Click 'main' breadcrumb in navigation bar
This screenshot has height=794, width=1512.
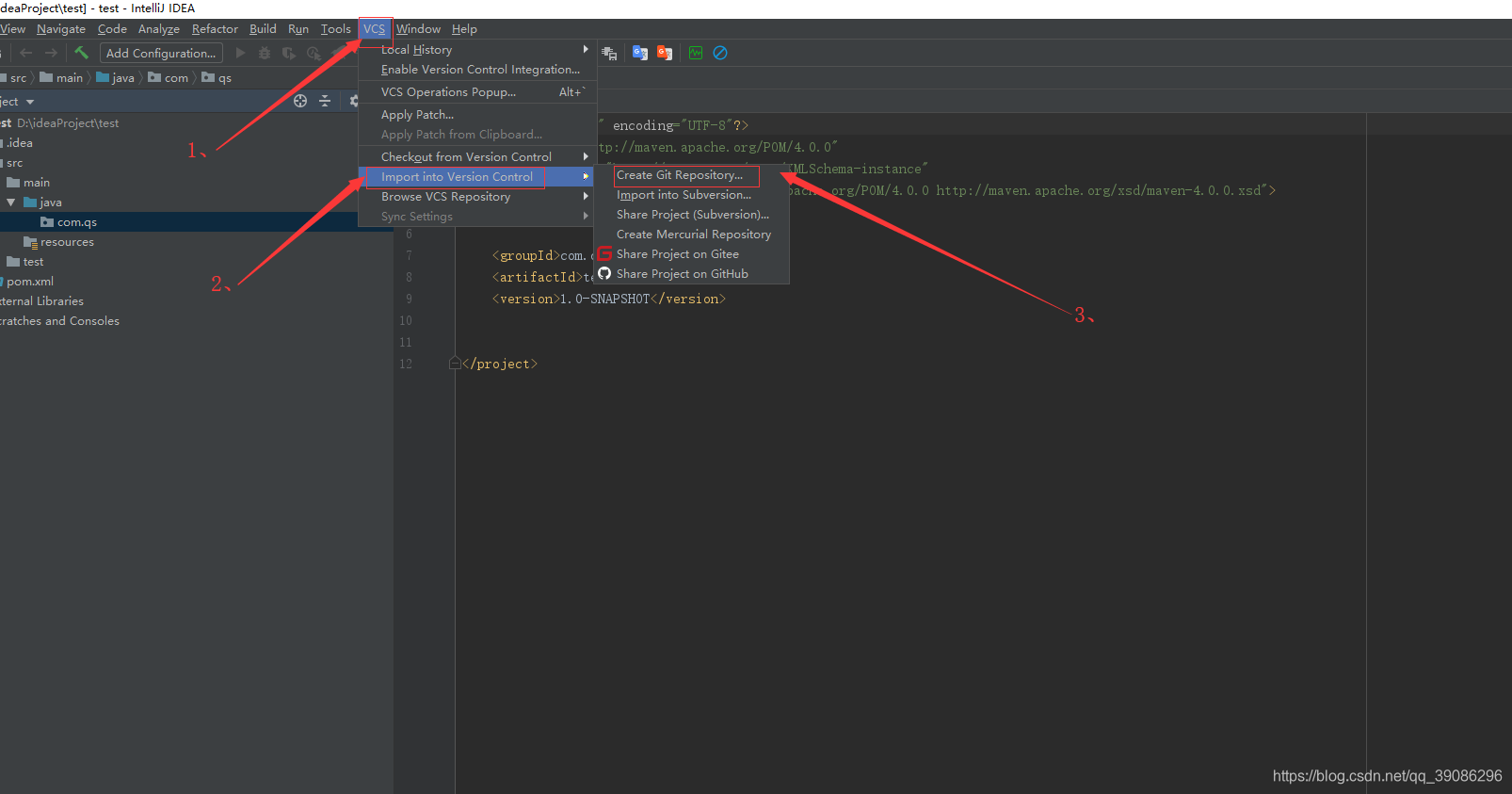pyautogui.click(x=70, y=78)
